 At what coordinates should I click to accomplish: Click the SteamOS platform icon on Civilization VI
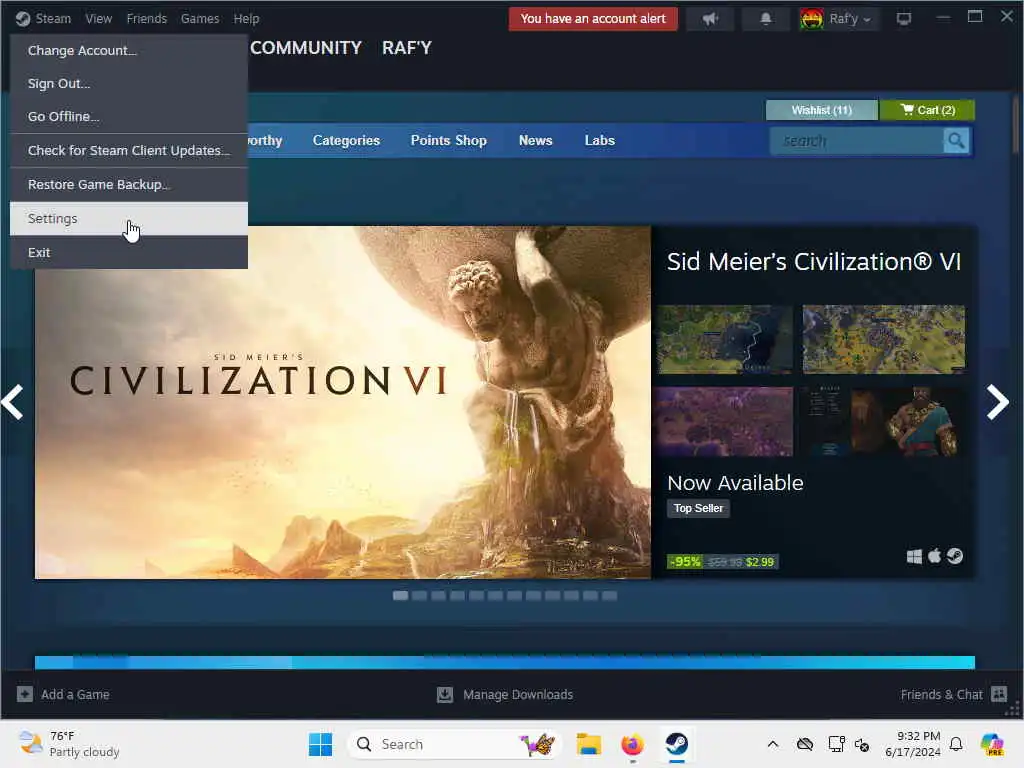[955, 556]
